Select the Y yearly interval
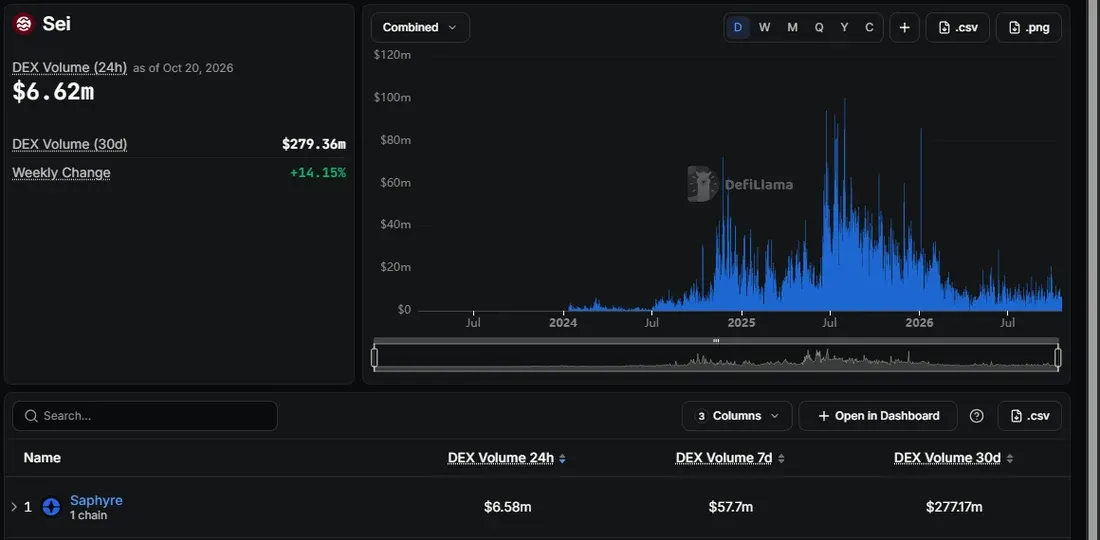Viewport: 1100px width, 540px height. pyautogui.click(x=845, y=27)
